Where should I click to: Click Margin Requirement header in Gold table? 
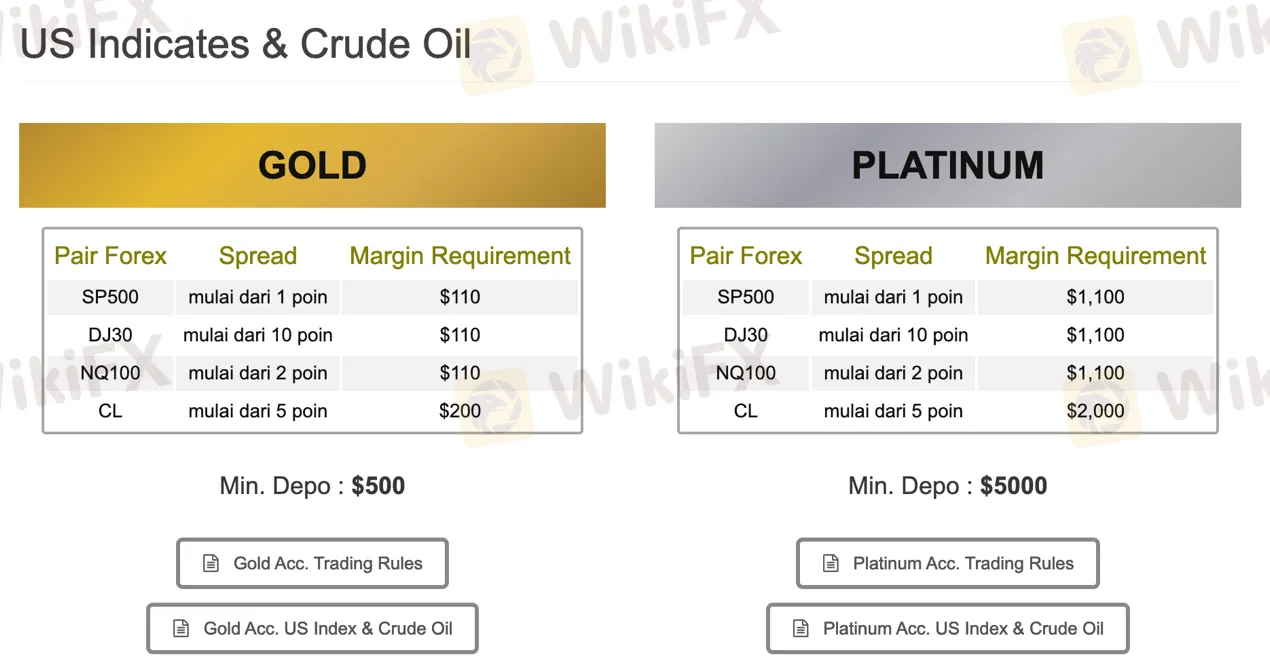(x=460, y=256)
